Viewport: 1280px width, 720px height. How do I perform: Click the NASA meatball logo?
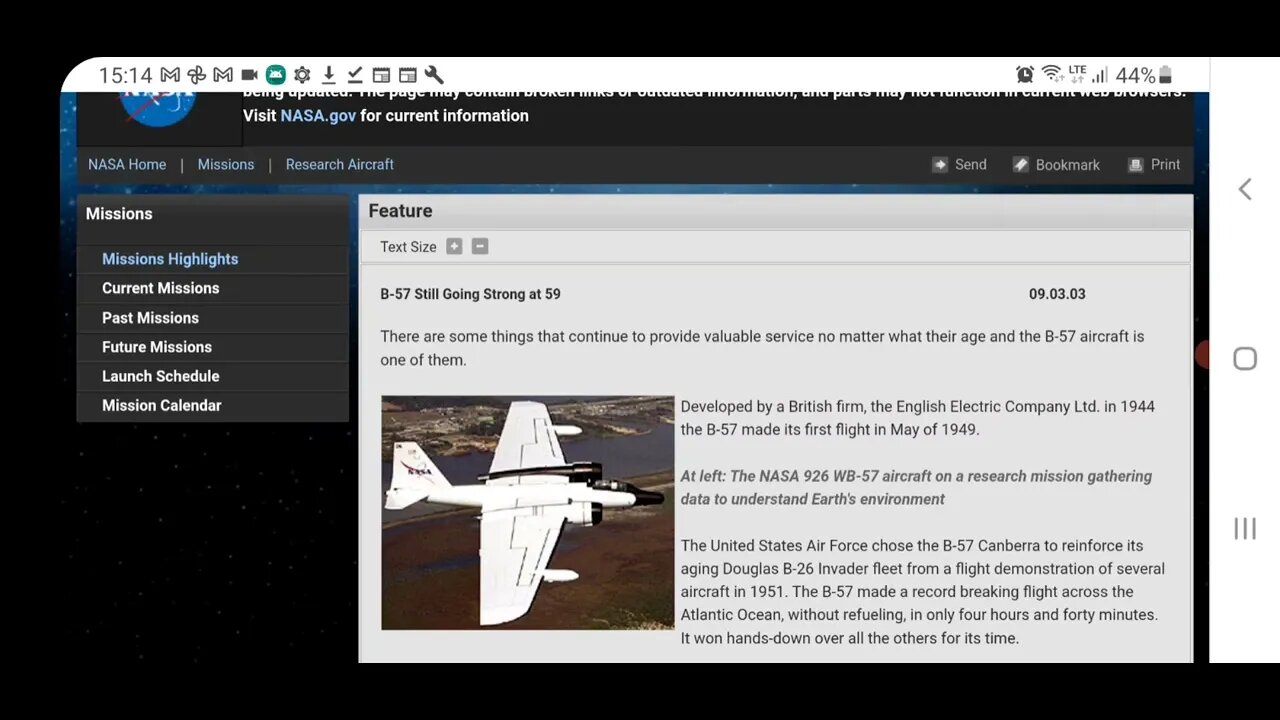pos(158,108)
